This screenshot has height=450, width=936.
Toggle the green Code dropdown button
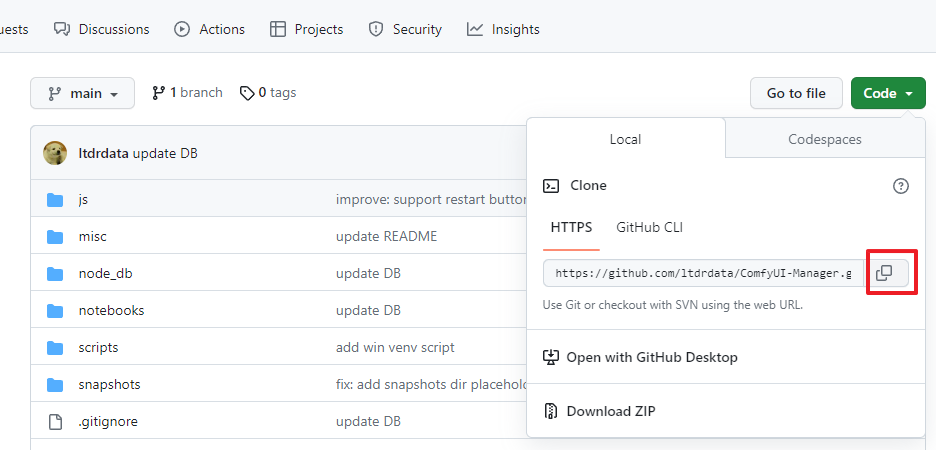[x=888, y=93]
